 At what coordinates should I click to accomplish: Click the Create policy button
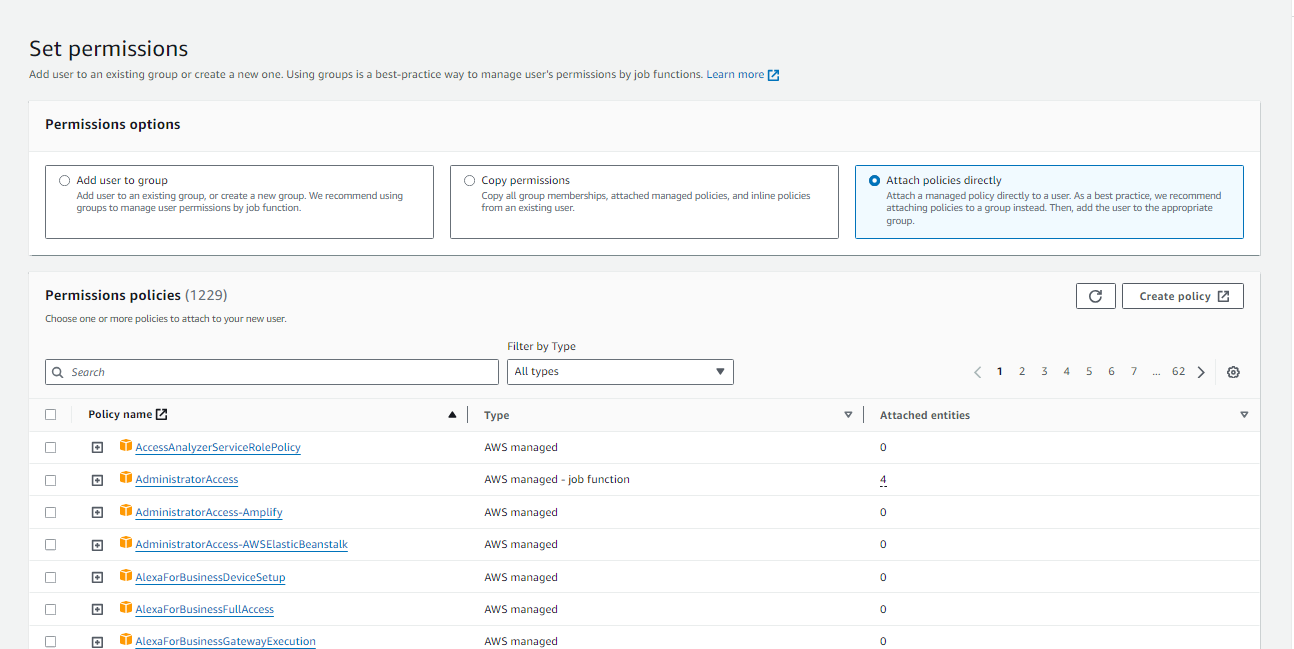click(1182, 295)
